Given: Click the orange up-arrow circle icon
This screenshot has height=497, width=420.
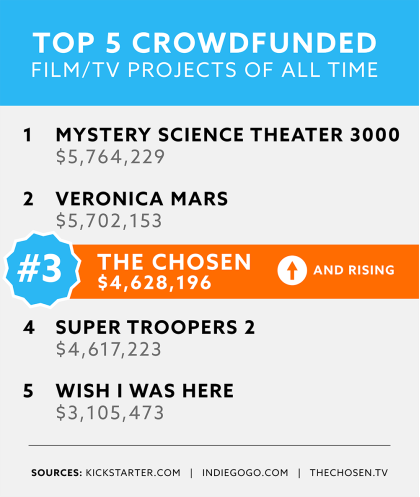Looking at the screenshot, I should pos(292,270).
